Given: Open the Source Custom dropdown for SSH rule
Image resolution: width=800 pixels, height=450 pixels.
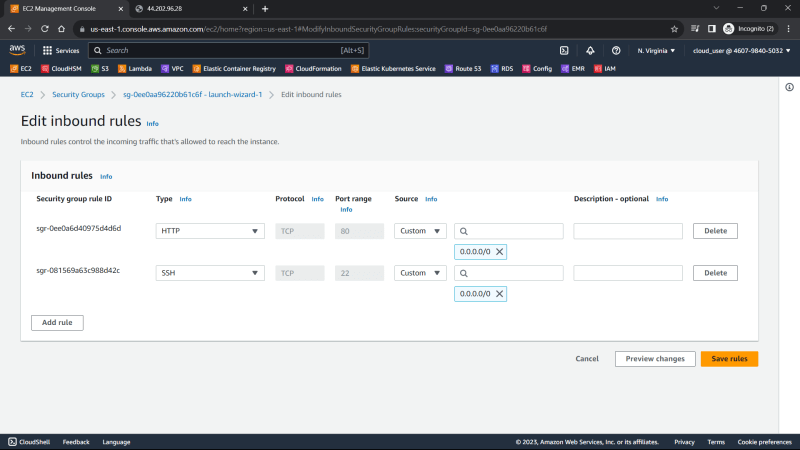Looking at the screenshot, I should click(420, 273).
